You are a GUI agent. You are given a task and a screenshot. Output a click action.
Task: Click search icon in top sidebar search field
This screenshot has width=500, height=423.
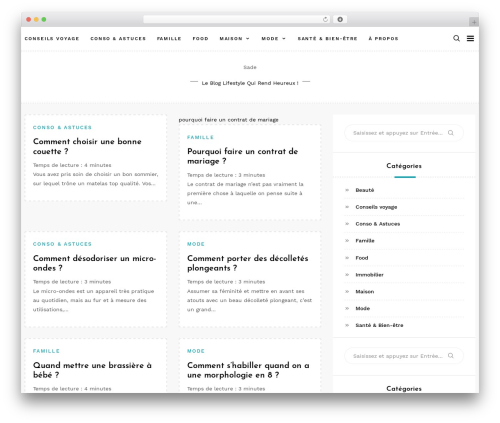click(x=451, y=133)
